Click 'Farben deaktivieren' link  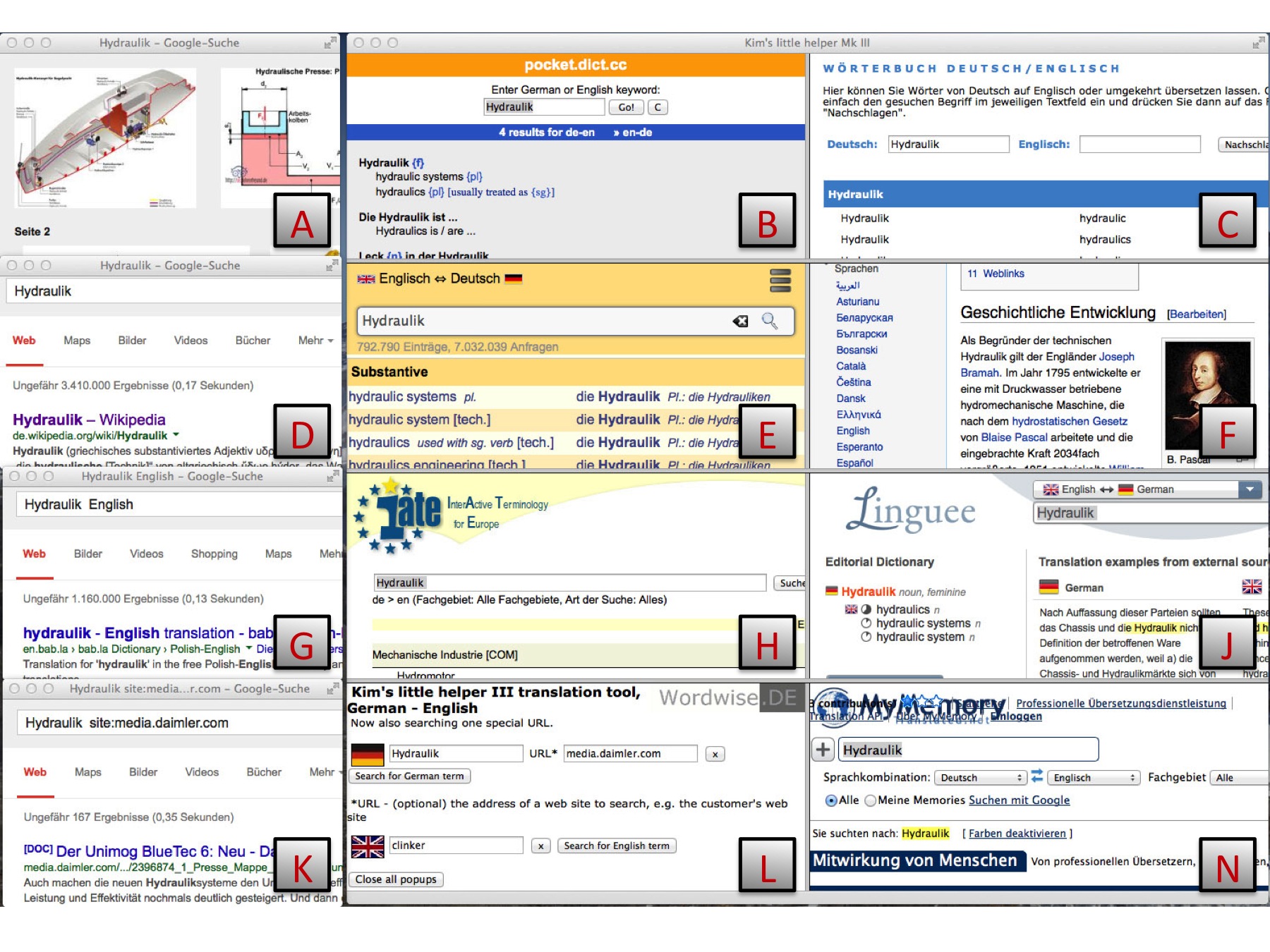[x=1017, y=834]
